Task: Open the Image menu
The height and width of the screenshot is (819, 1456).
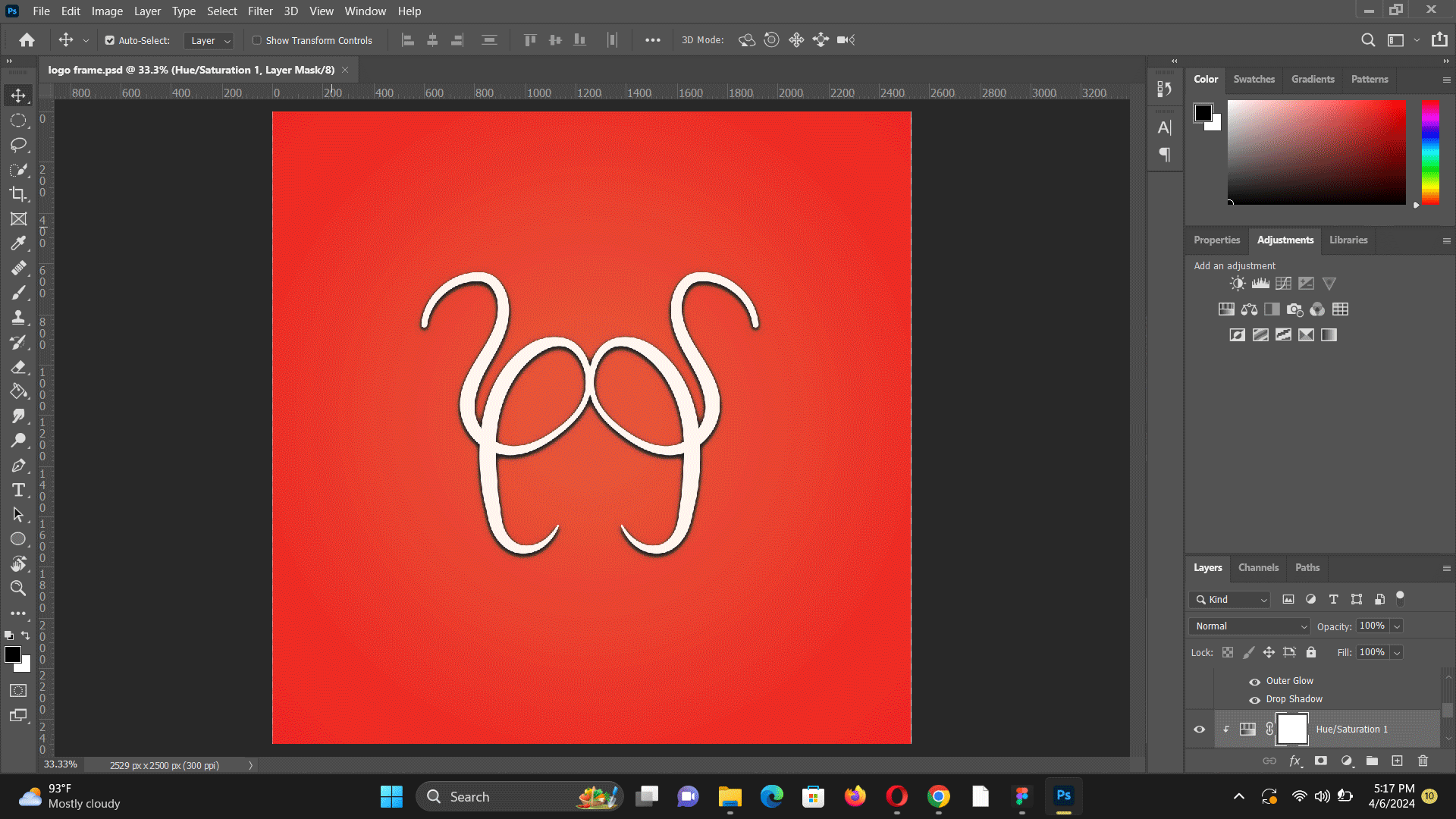Action: pos(107,11)
